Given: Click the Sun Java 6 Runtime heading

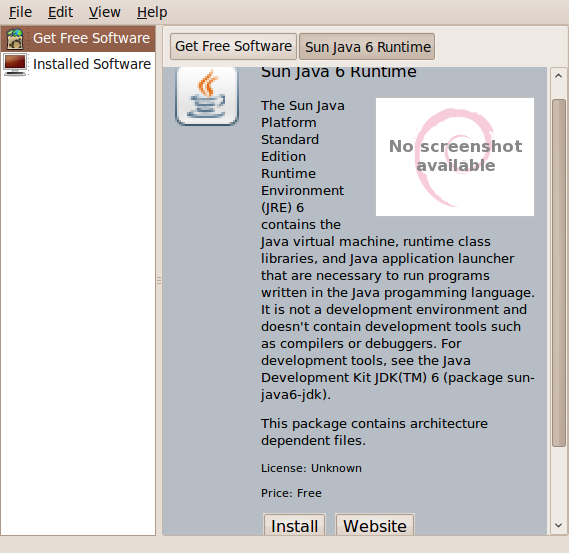Looking at the screenshot, I should coord(339,72).
